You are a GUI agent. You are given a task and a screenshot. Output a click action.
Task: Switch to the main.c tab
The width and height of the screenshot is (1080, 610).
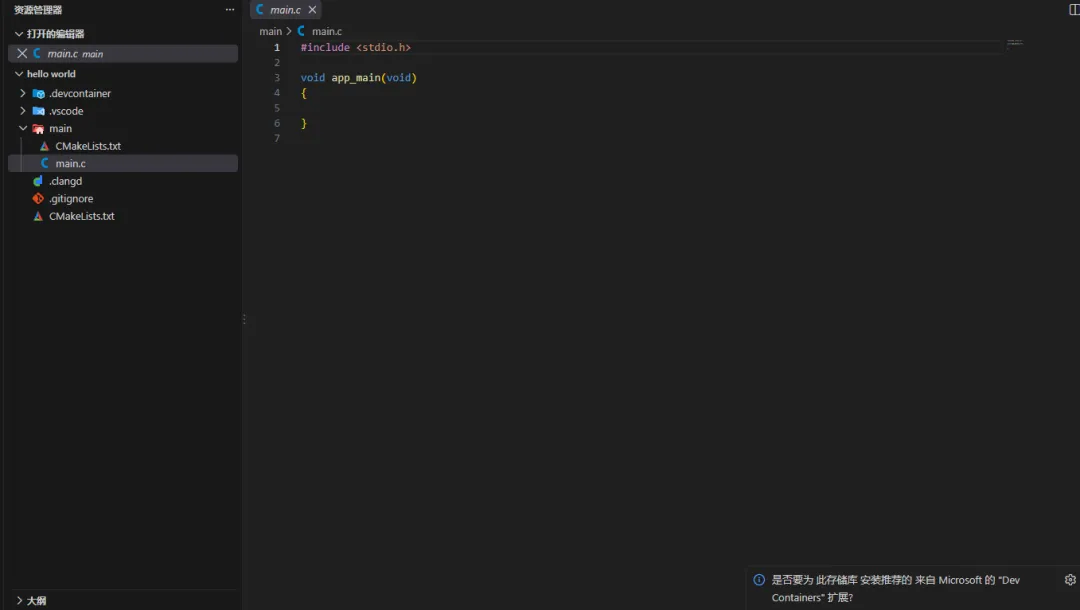285,10
